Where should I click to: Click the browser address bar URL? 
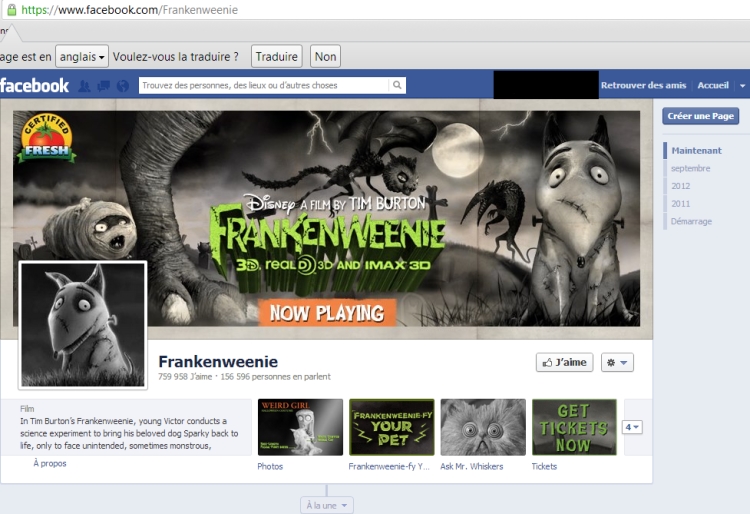tap(129, 10)
